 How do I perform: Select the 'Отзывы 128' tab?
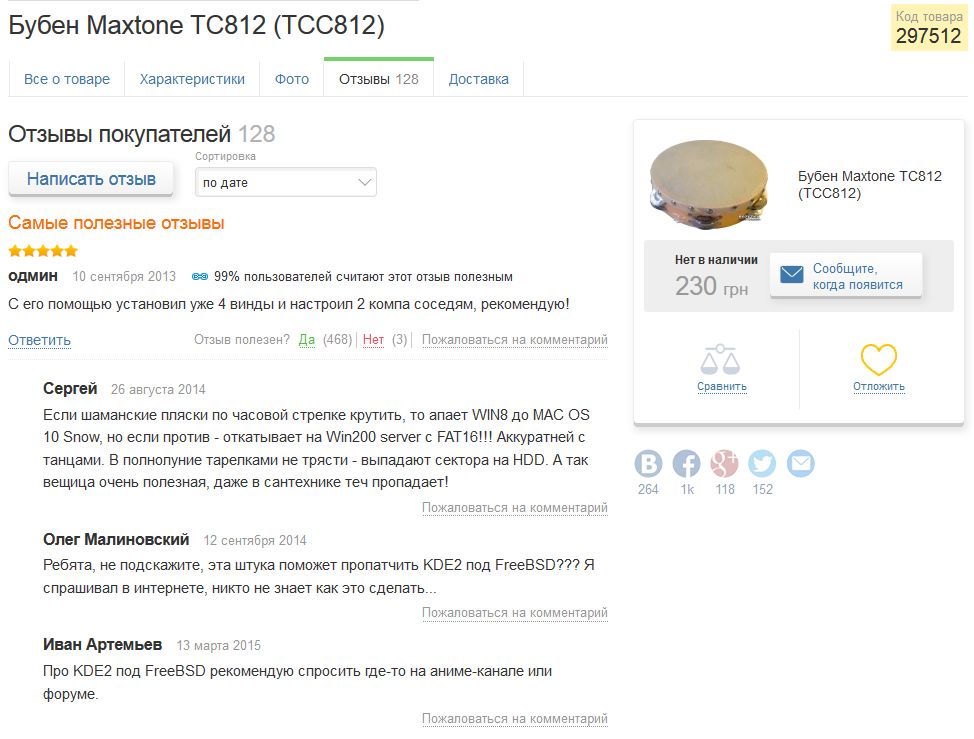(379, 79)
